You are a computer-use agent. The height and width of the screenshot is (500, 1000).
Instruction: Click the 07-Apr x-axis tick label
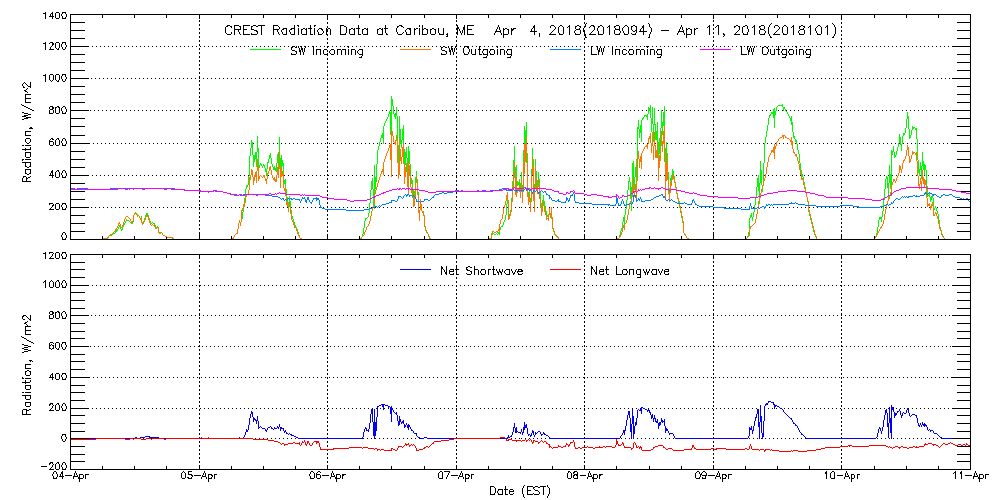(x=456, y=478)
